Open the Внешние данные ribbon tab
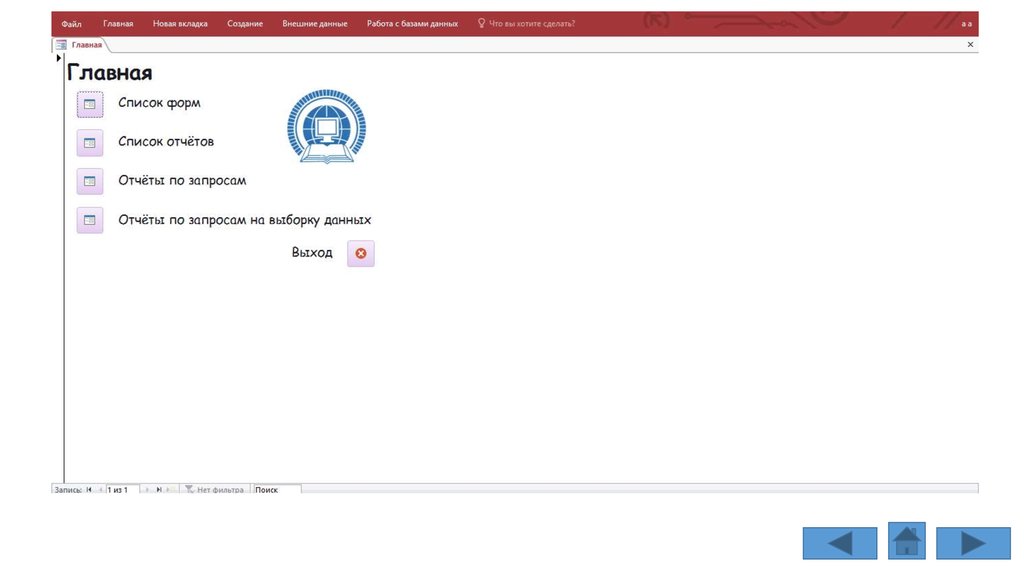The image size is (1024, 574). [x=315, y=24]
